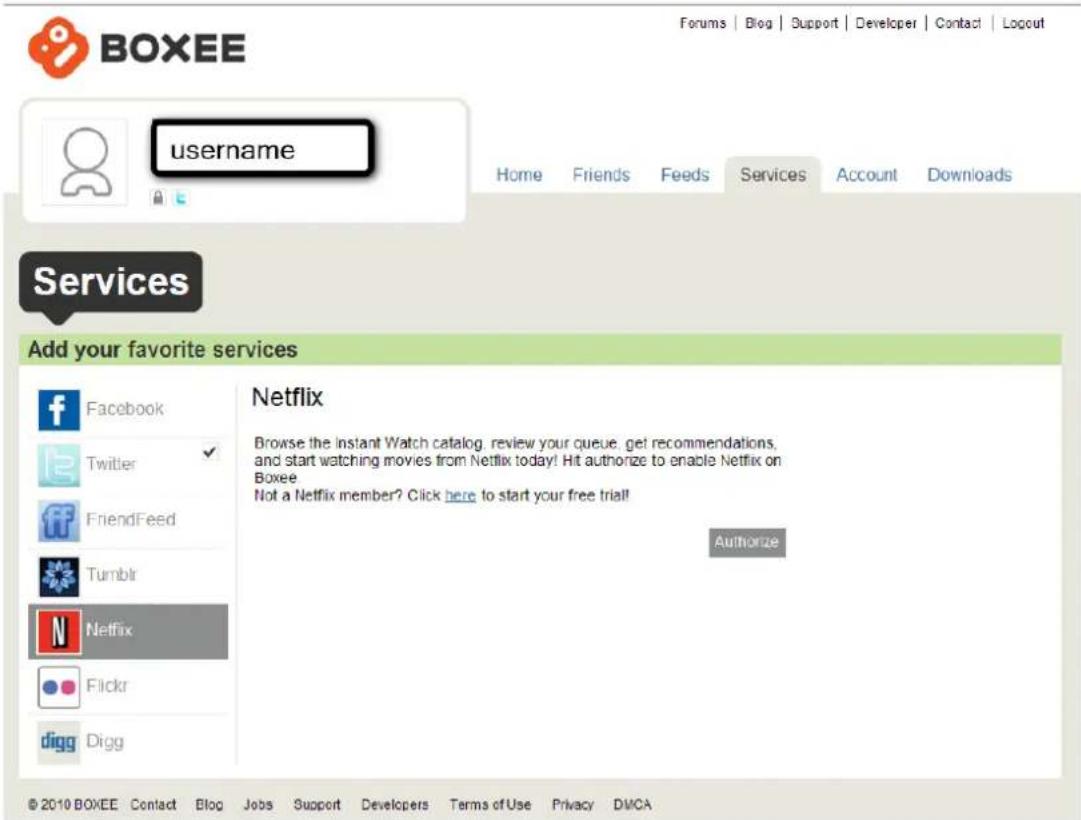Open the Services tab
The image size is (1081, 820).
tap(773, 175)
